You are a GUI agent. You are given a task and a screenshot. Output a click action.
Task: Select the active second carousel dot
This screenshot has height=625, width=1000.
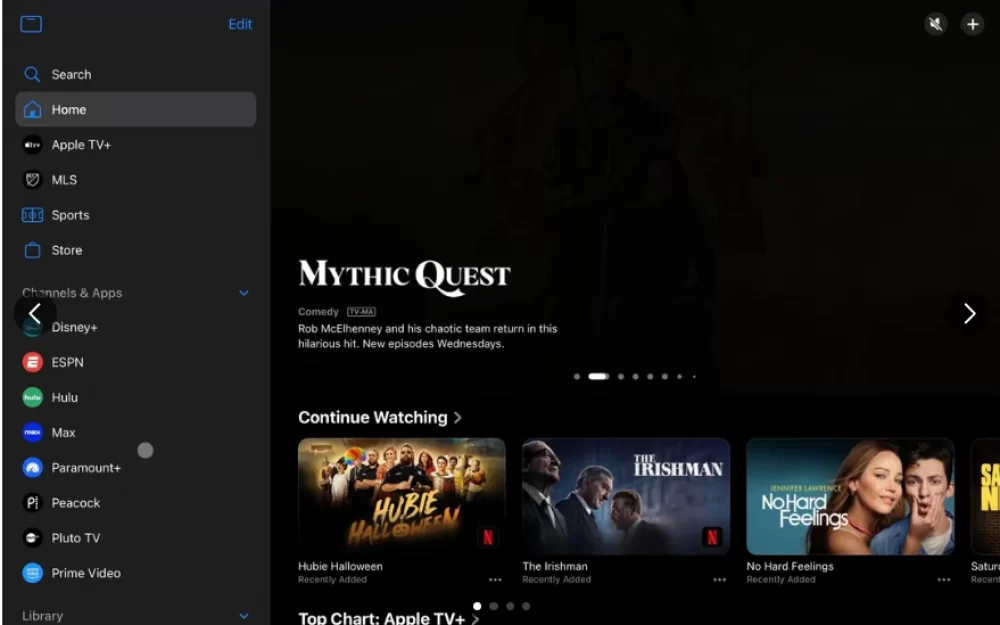point(598,376)
